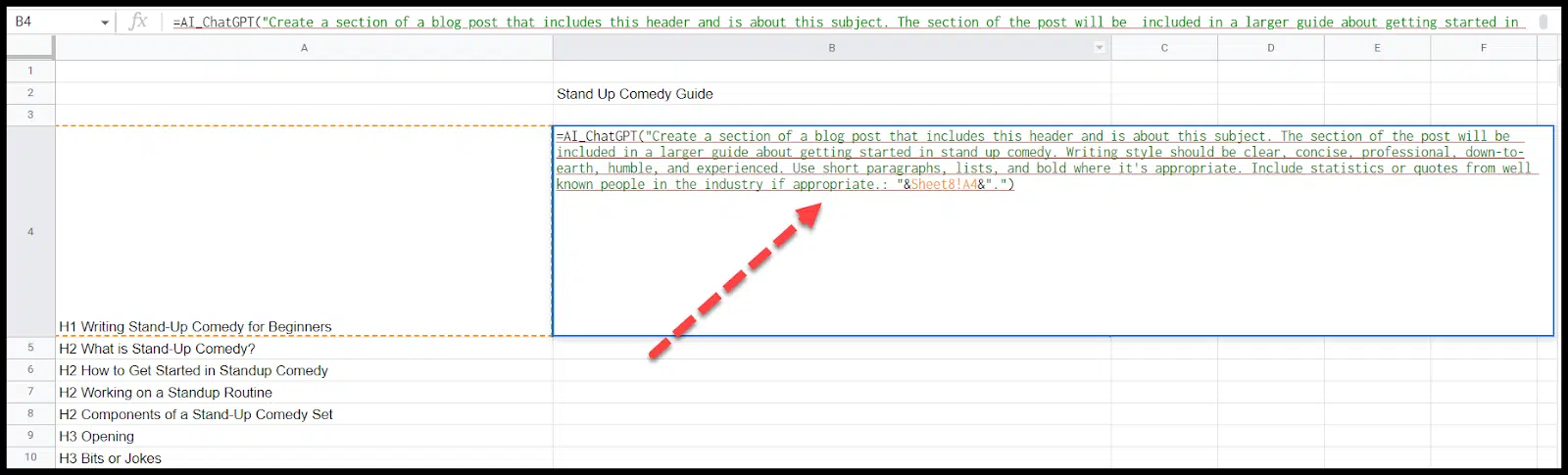Select column E header
This screenshot has height=475, width=1568.
(x=1377, y=48)
